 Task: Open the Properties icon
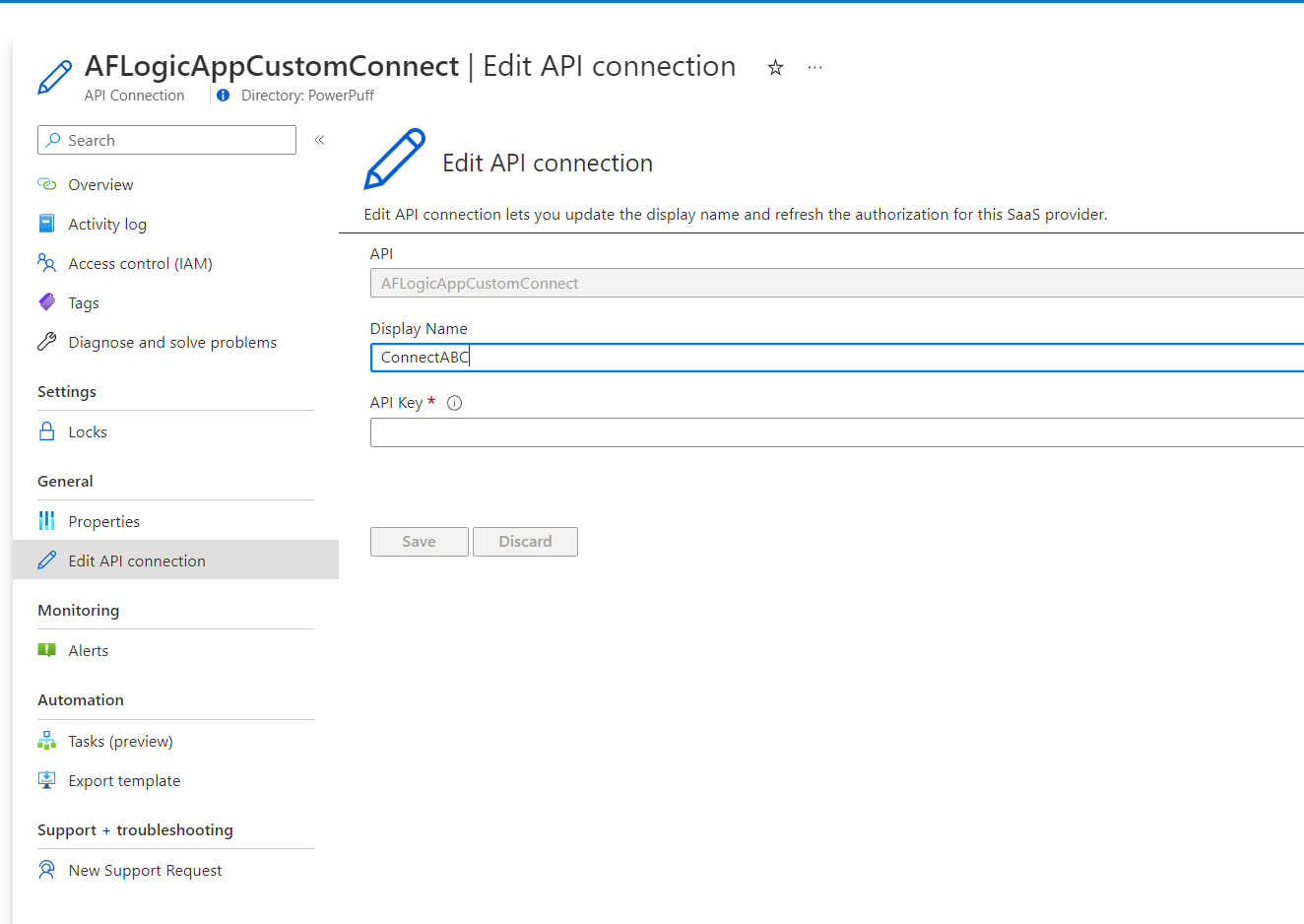tap(45, 521)
